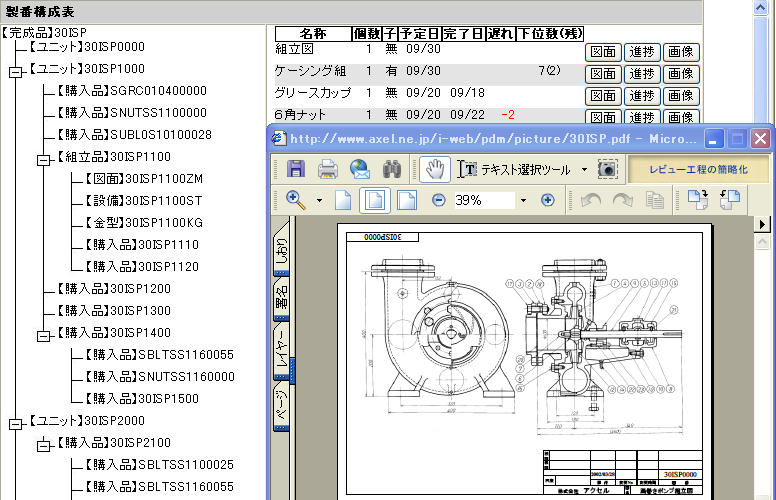Collapse the 【ユニット】30ISP1000 node

(x=16, y=72)
